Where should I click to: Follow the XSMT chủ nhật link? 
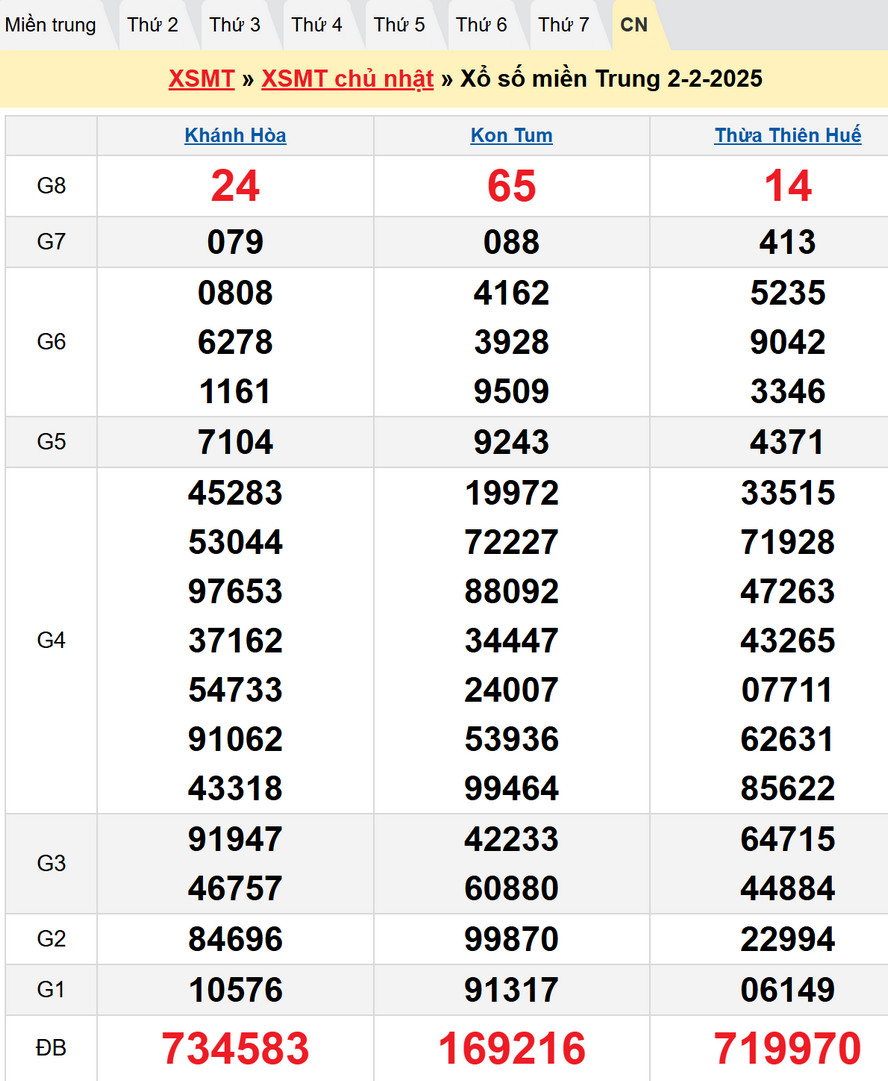[347, 79]
